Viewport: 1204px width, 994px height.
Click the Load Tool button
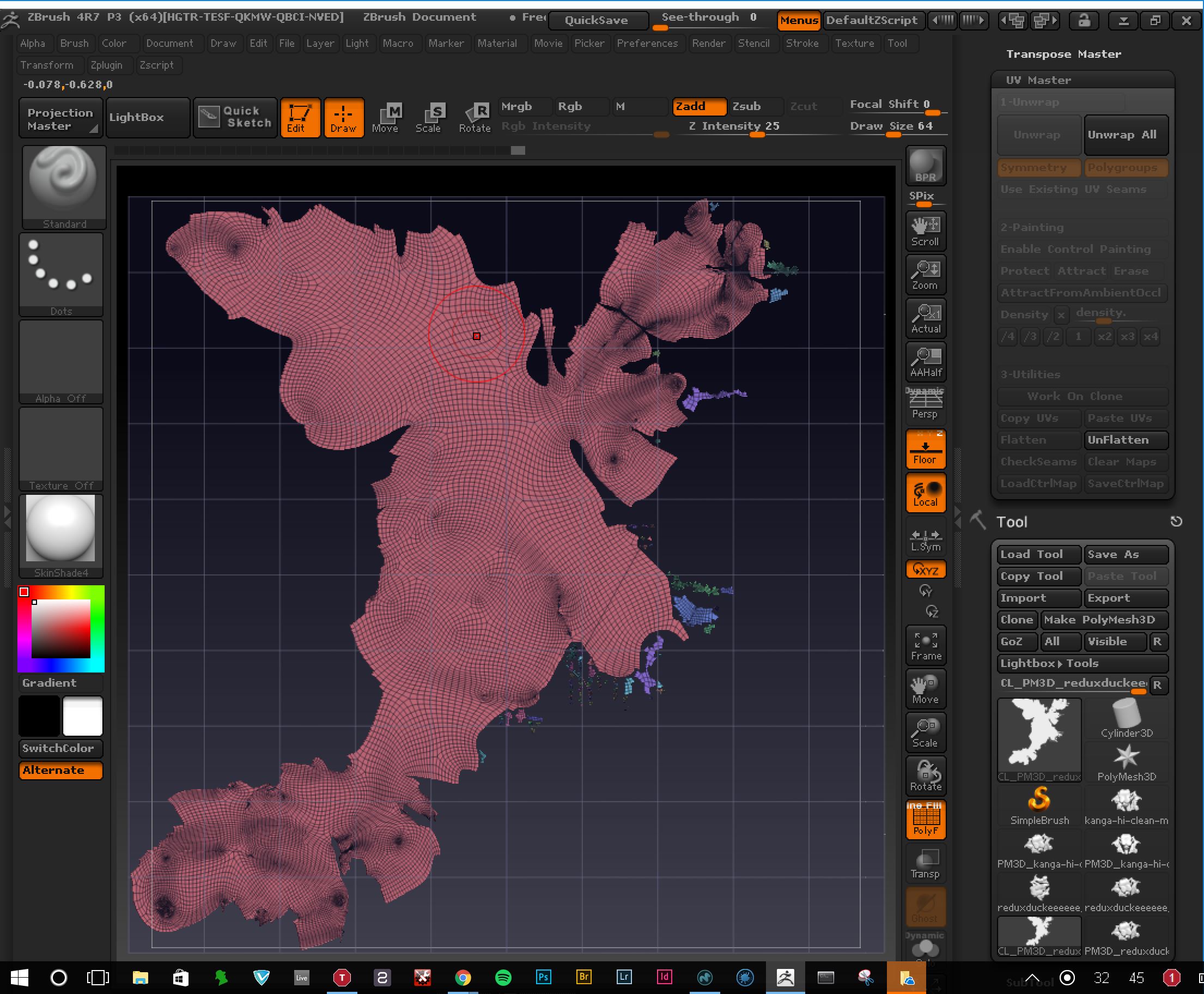click(x=1038, y=554)
